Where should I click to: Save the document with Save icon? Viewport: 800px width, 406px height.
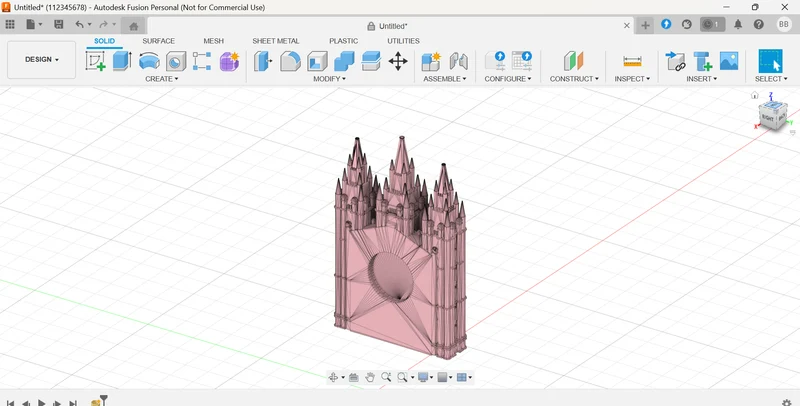59,24
